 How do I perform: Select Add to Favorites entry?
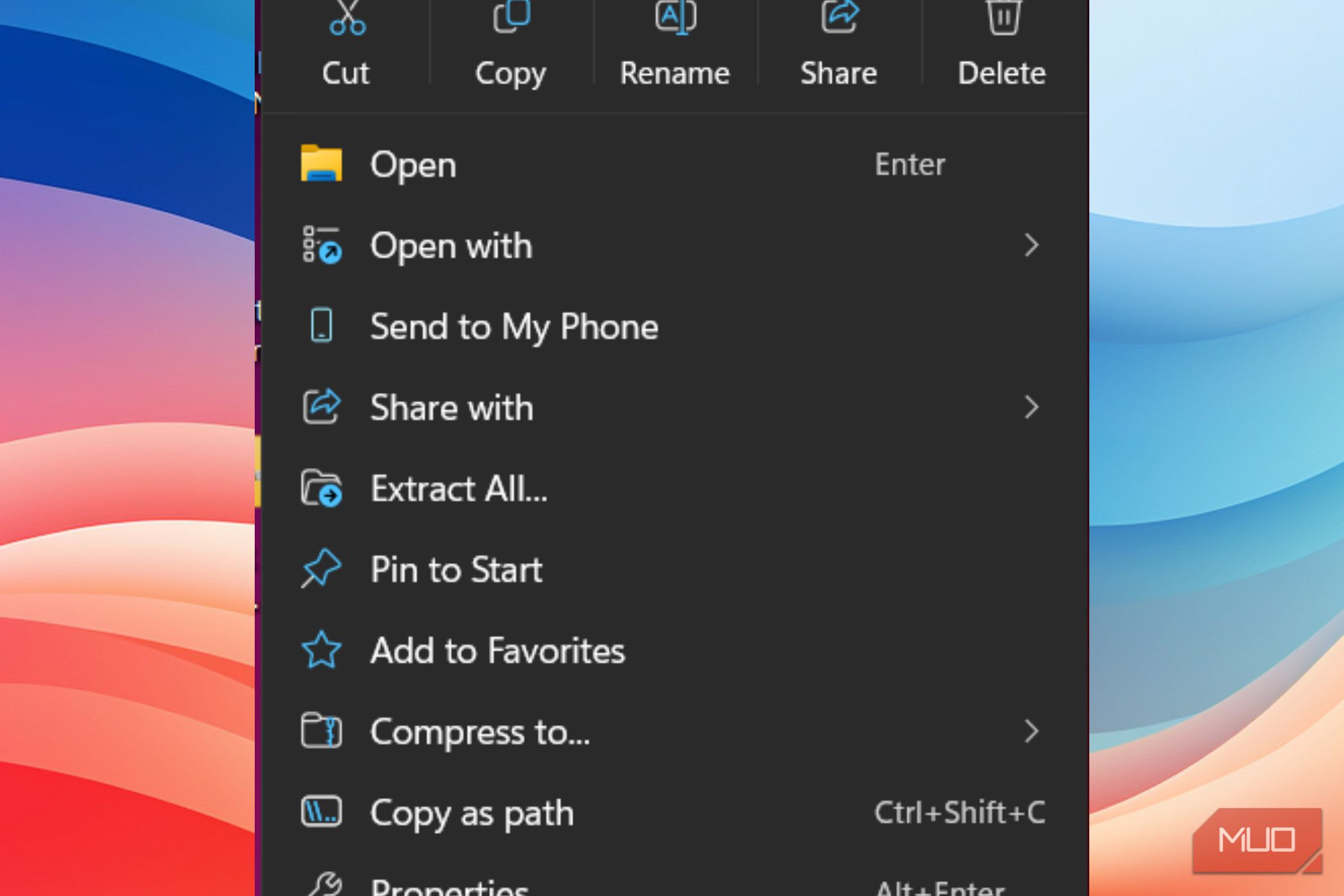pyautogui.click(x=675, y=650)
